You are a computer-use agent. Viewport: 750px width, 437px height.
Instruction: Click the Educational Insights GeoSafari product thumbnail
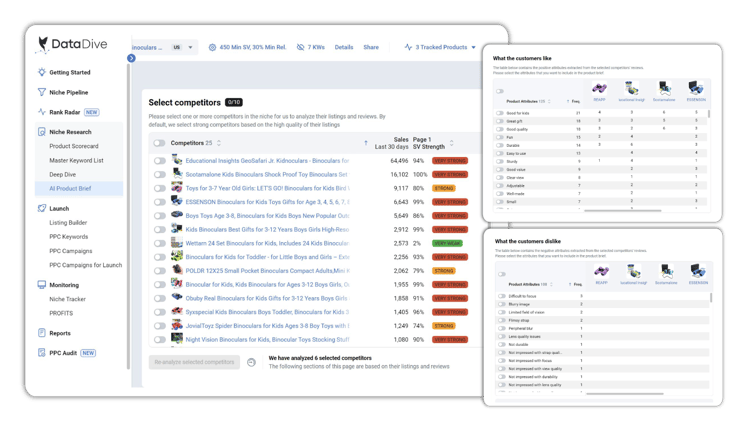177,160
